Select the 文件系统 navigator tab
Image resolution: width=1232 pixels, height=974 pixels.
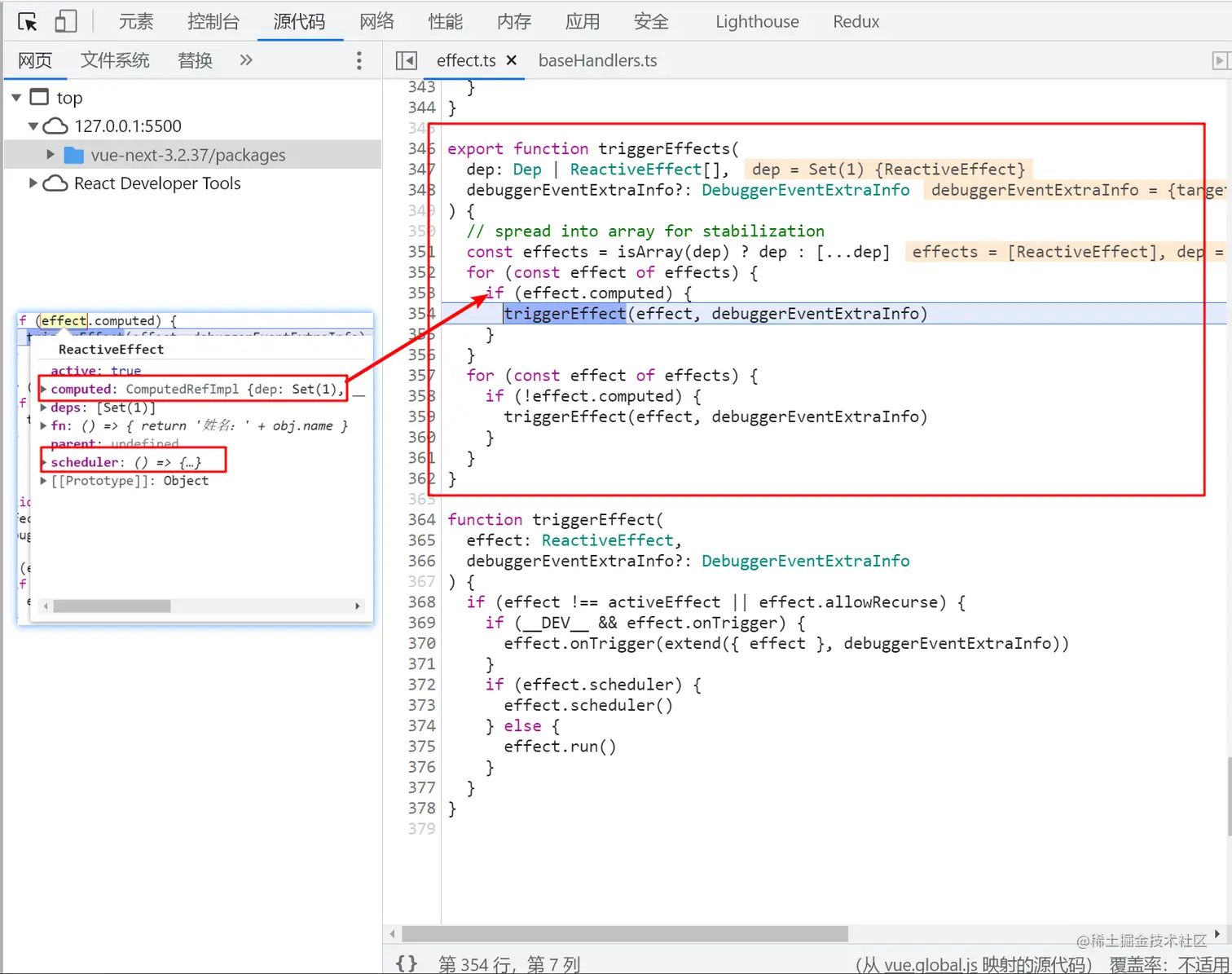pyautogui.click(x=115, y=60)
